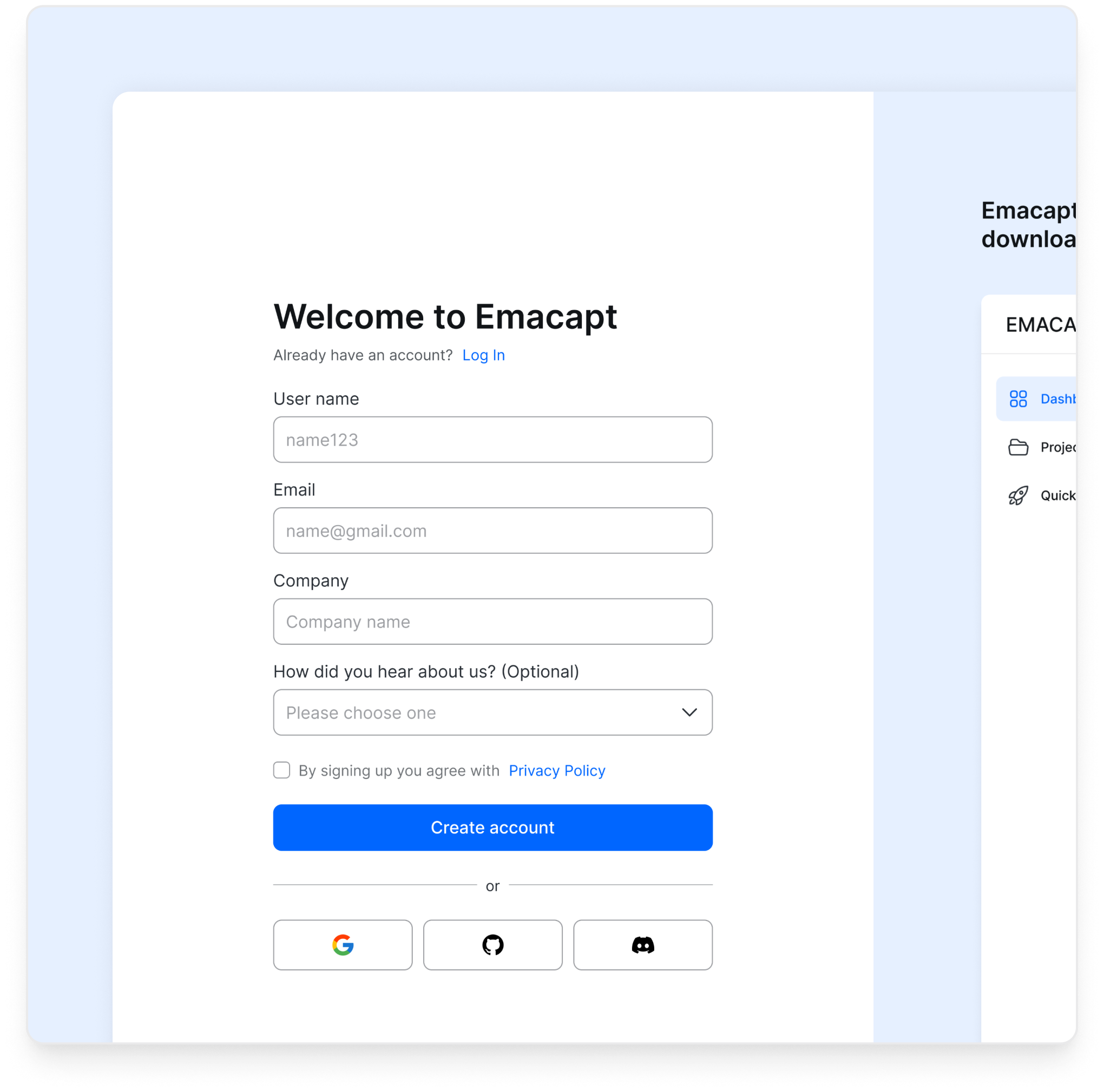Image resolution: width=1104 pixels, height=1092 pixels.
Task: Click the Privacy Policy link
Action: [556, 770]
